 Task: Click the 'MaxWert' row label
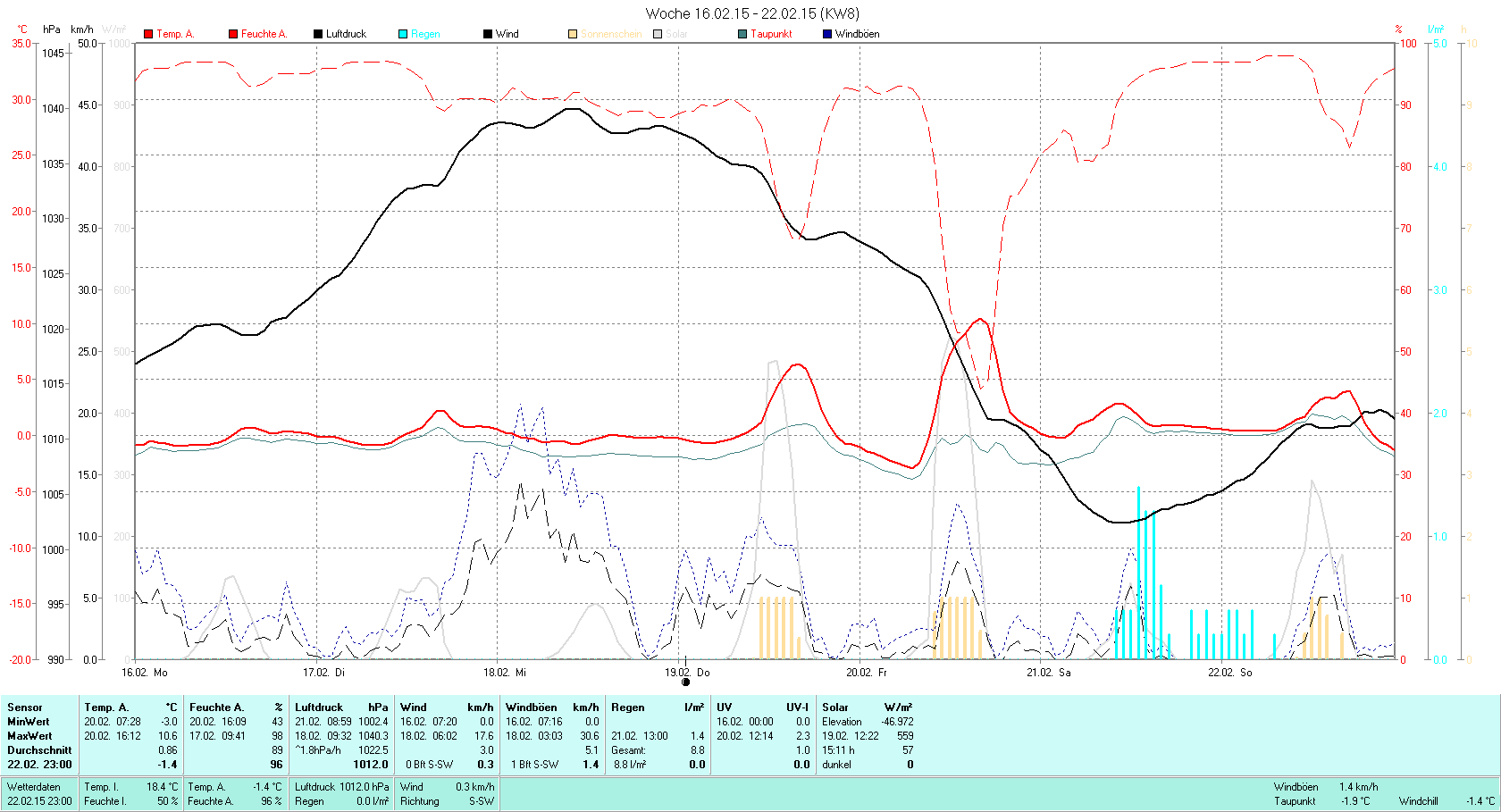click(x=29, y=735)
